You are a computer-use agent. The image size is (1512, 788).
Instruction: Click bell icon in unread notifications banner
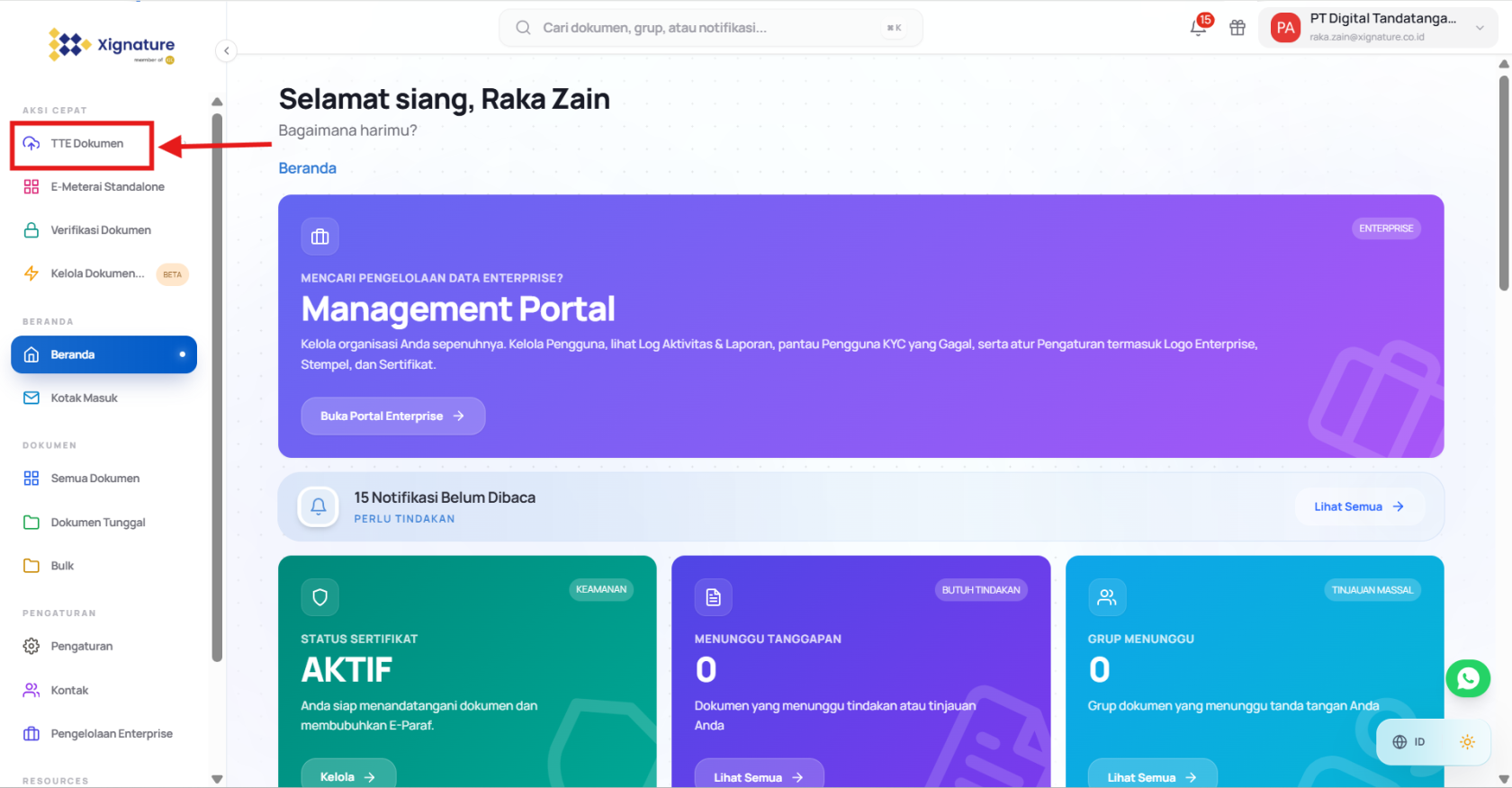click(x=319, y=506)
